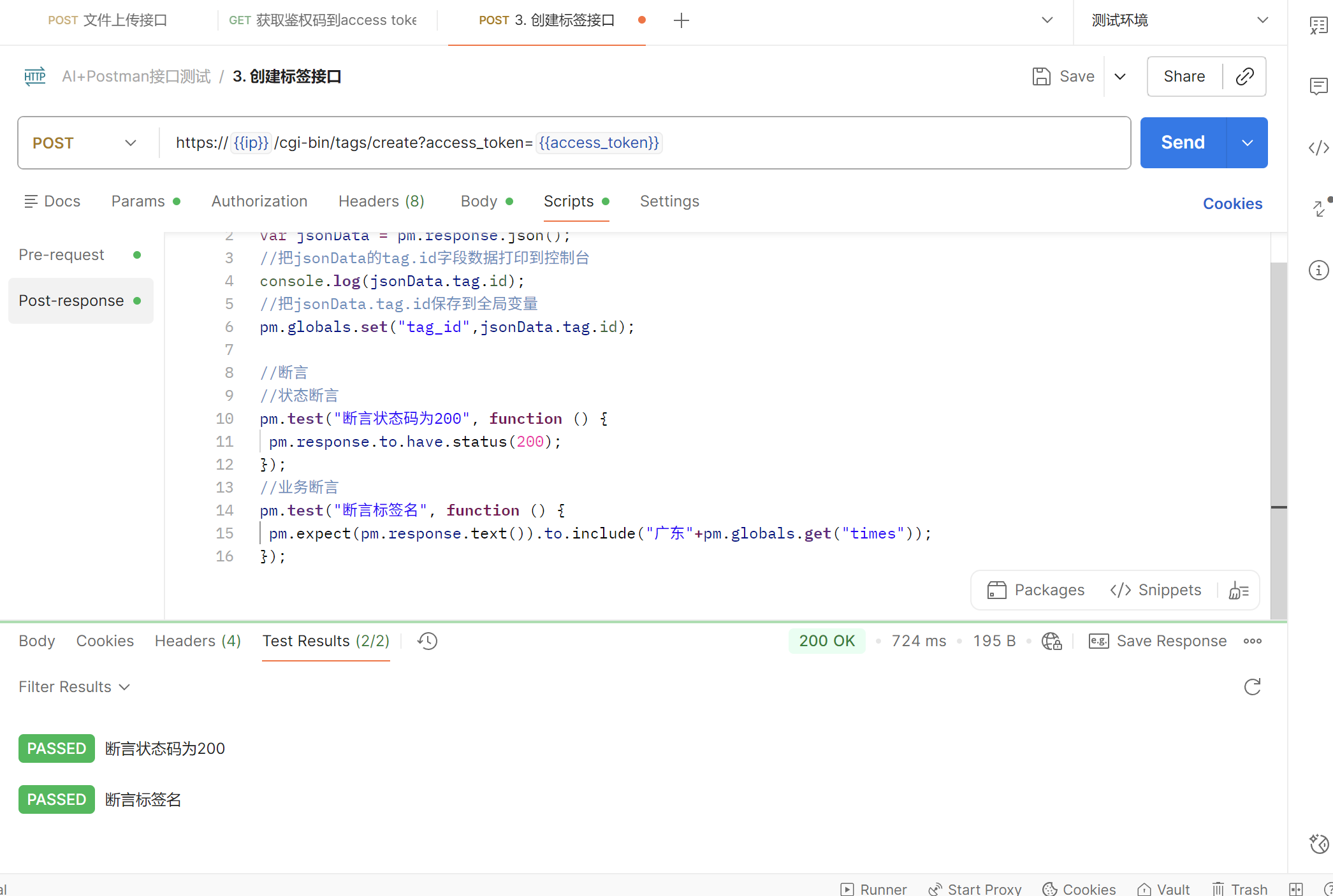
Task: Click Start Proxy in status bar
Action: [975, 888]
